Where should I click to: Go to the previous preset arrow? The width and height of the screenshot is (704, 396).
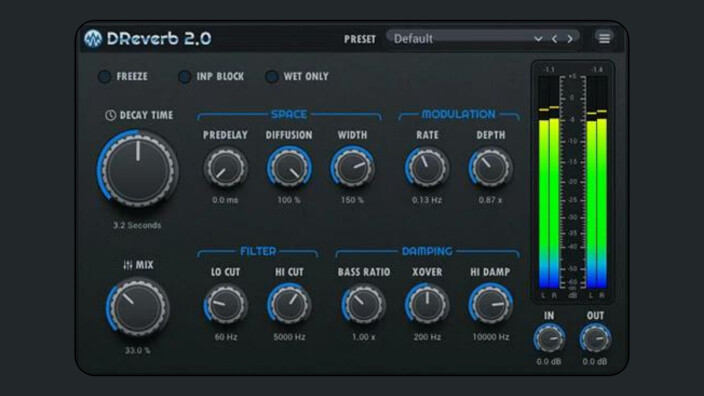pos(555,39)
